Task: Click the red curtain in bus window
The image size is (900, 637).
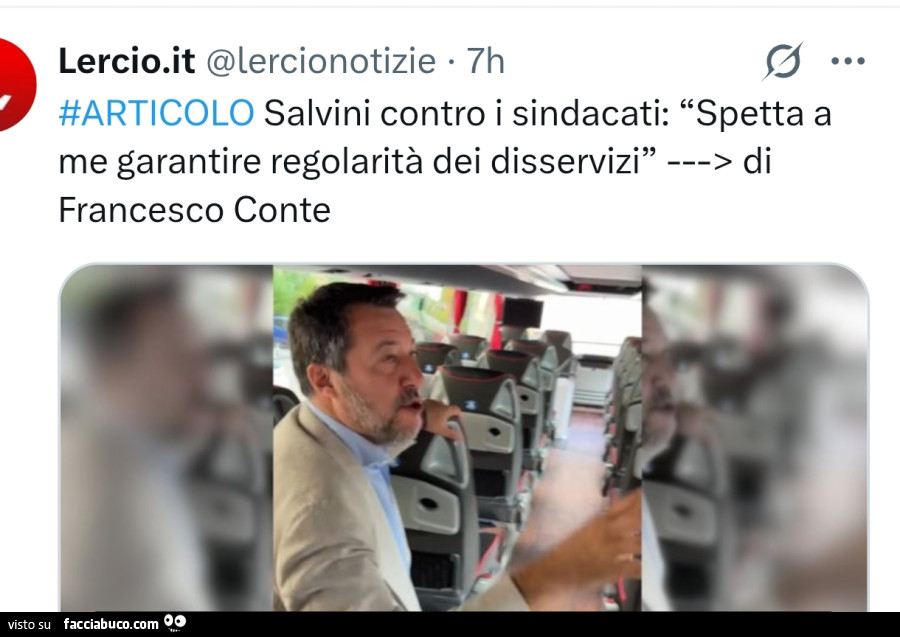Action: click(x=459, y=310)
